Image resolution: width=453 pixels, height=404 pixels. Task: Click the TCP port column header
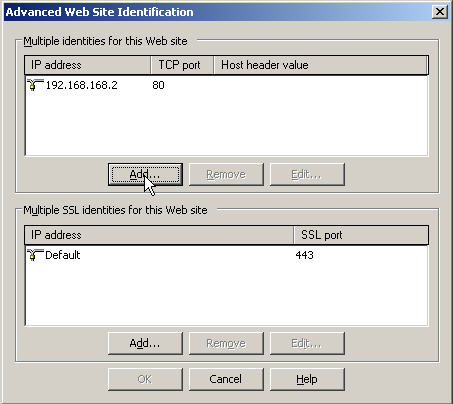[x=182, y=65]
